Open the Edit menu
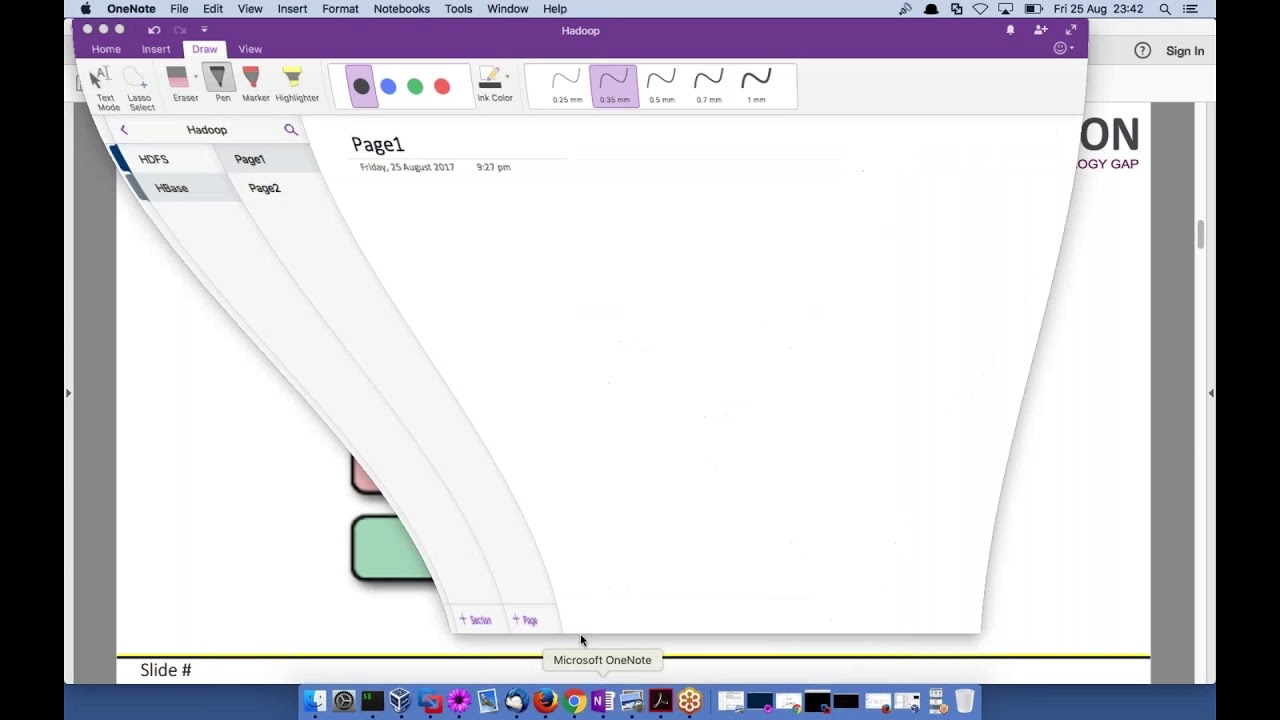Image resolution: width=1280 pixels, height=720 pixels. tap(213, 9)
